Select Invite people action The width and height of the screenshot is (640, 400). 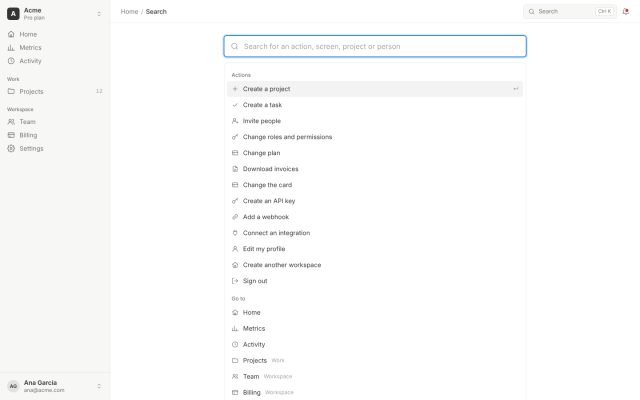pos(375,121)
